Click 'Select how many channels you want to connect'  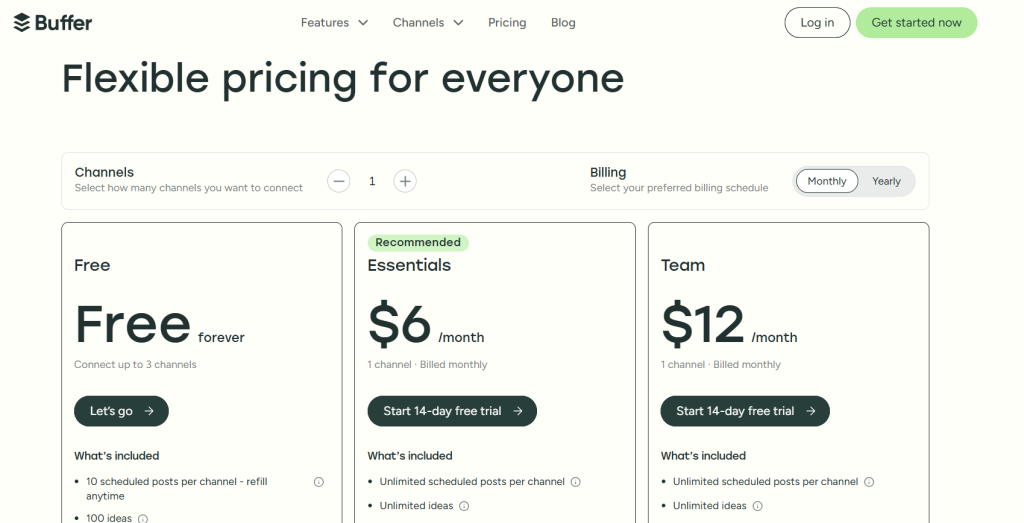[189, 188]
